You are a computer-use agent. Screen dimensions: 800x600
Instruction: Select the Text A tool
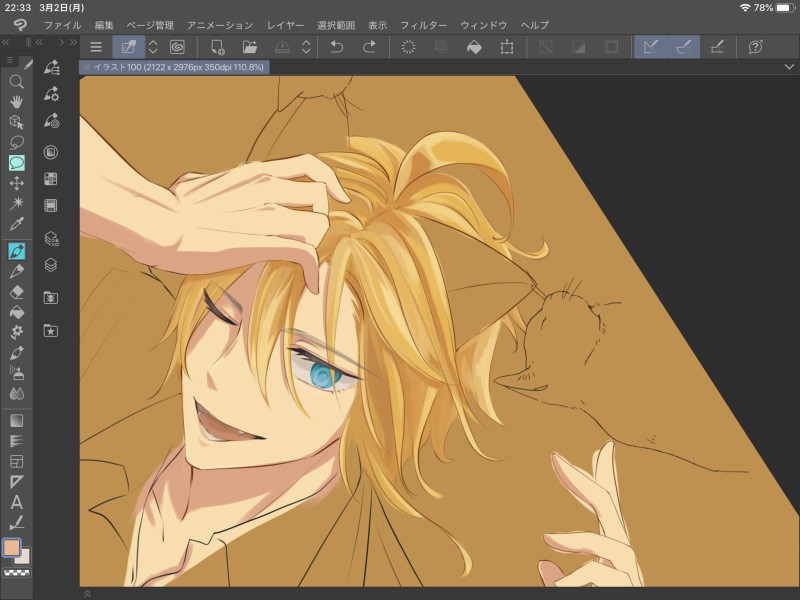(x=16, y=503)
